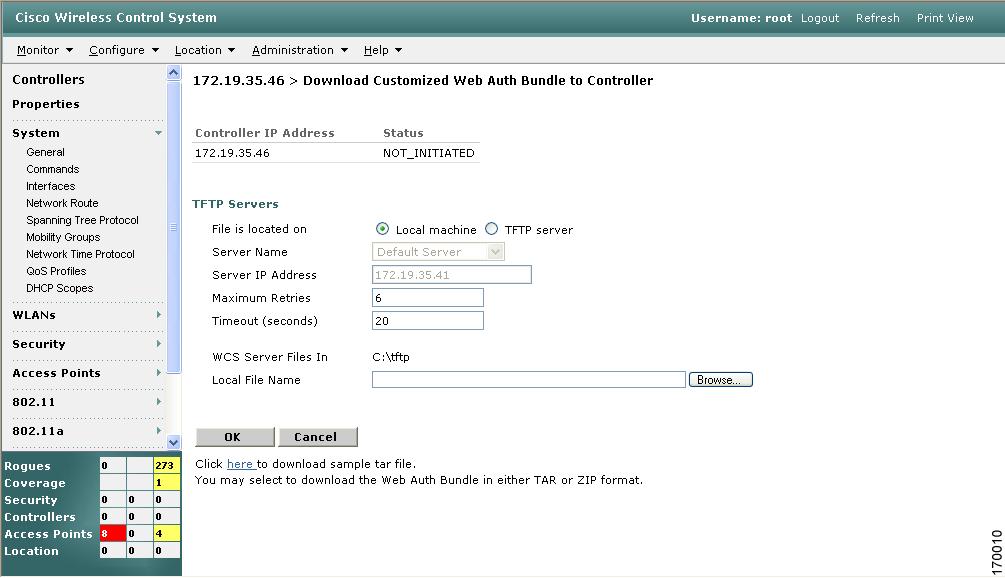Click the Logout link
Viewport: 1005px width, 578px height.
click(x=820, y=18)
